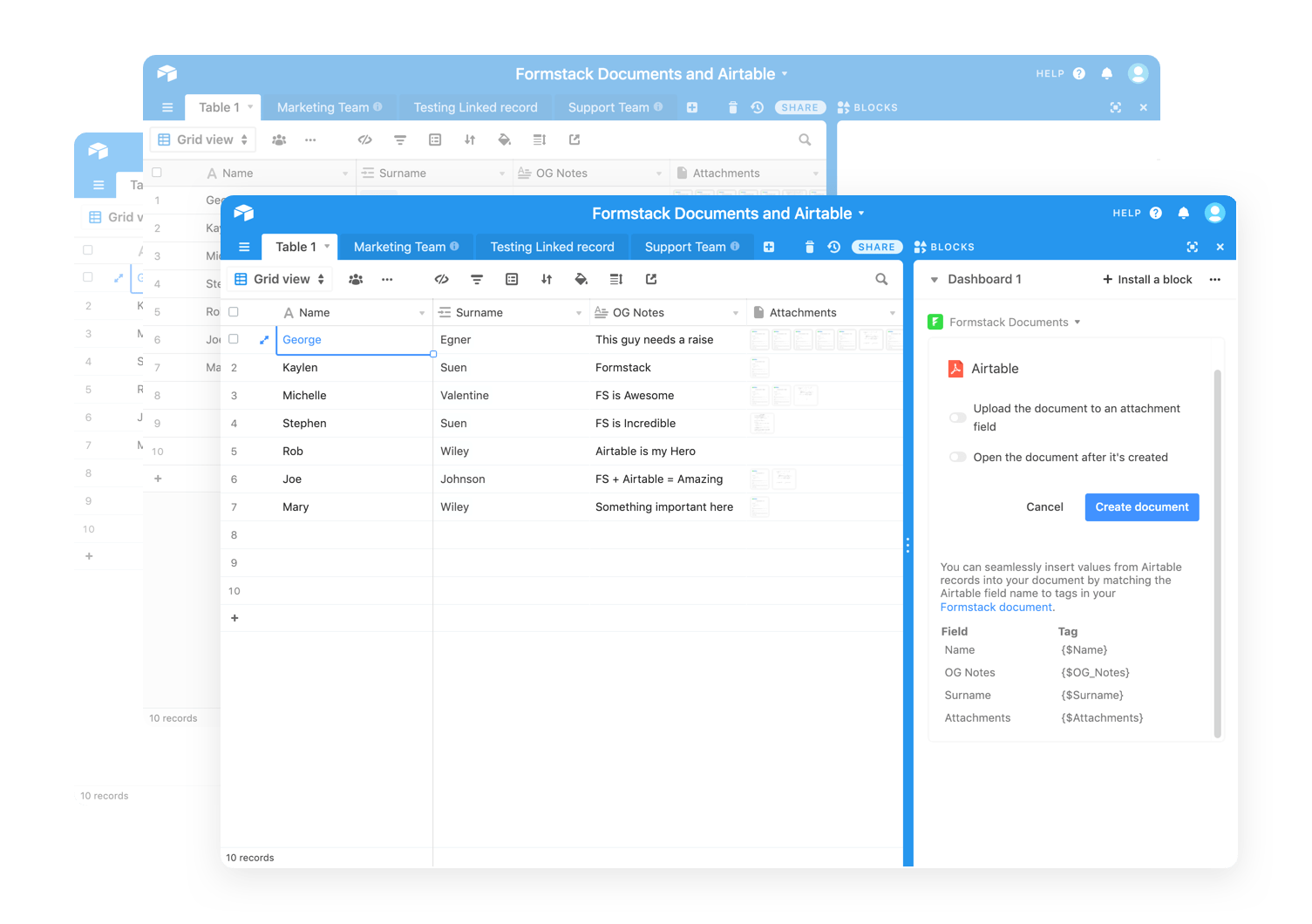Open Attachments column dropdown in front grid

click(893, 313)
